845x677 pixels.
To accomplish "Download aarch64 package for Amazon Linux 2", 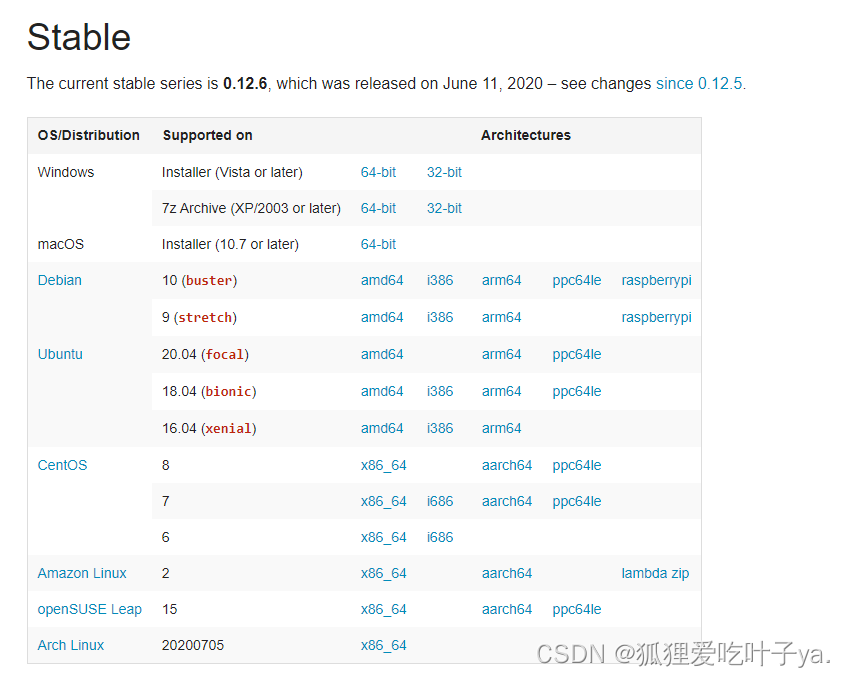I will [x=507, y=574].
